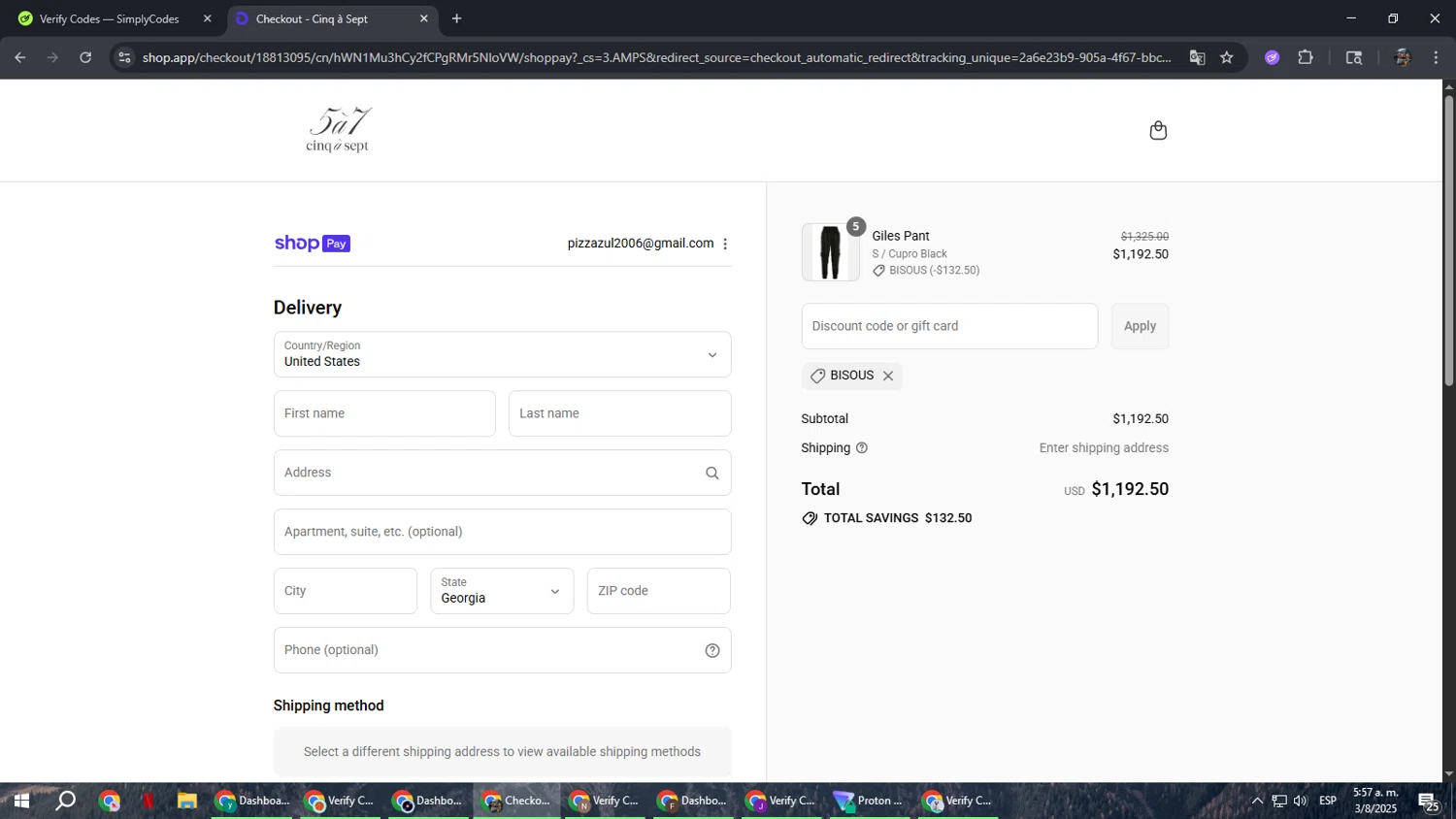
Task: Click the Giles Pant product thumbnail
Action: click(x=830, y=252)
